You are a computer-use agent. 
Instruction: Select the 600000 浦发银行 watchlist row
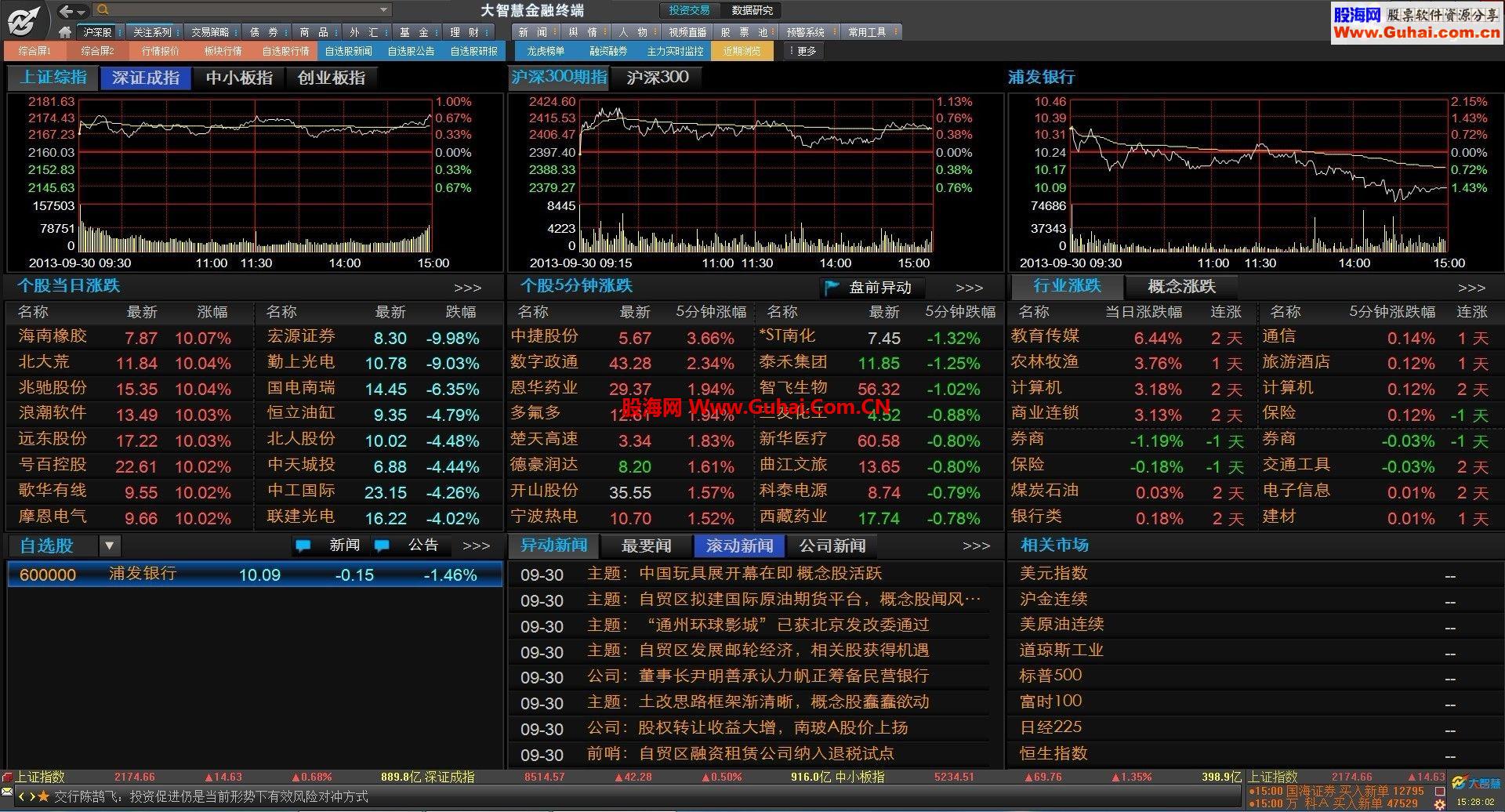255,575
